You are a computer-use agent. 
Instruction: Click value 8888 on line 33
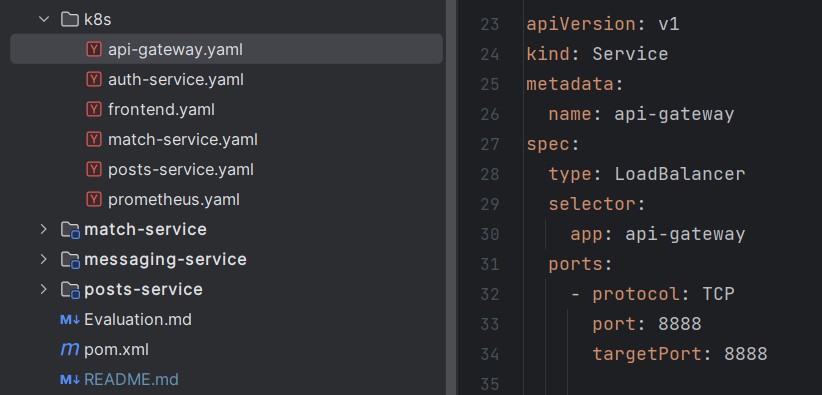(680, 324)
